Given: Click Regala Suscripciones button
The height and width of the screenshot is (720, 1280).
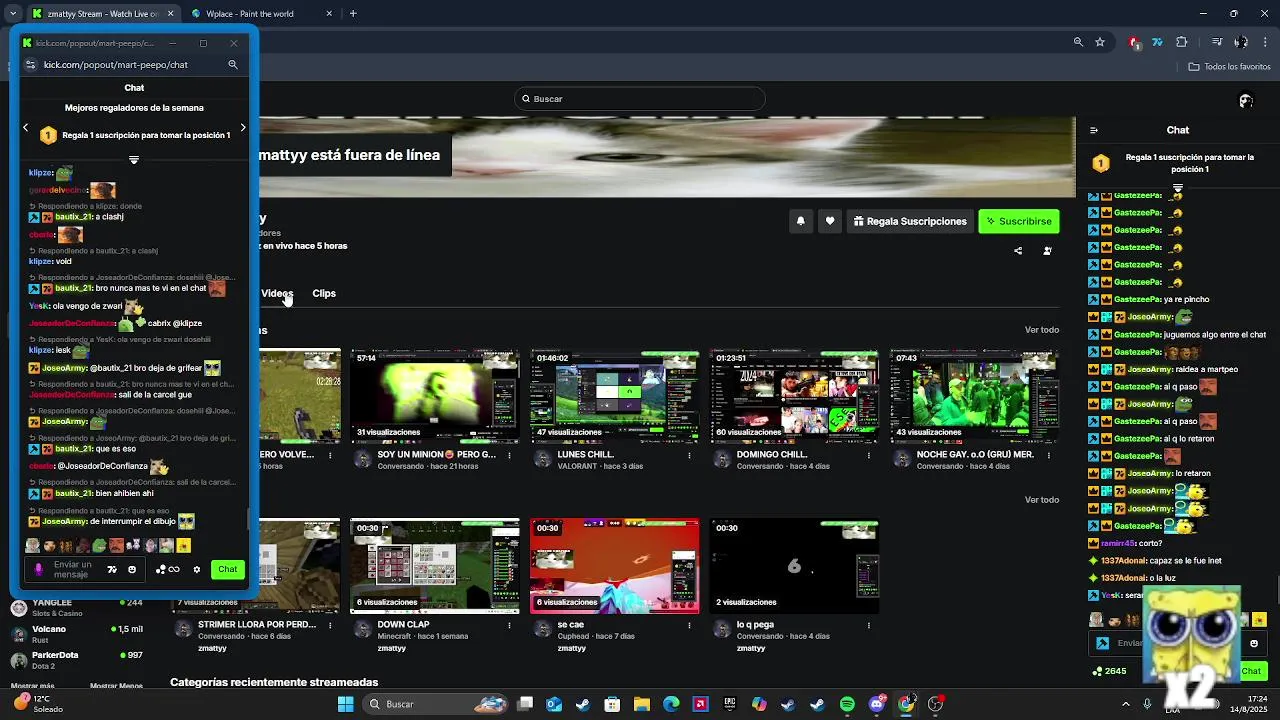Looking at the screenshot, I should tap(910, 221).
